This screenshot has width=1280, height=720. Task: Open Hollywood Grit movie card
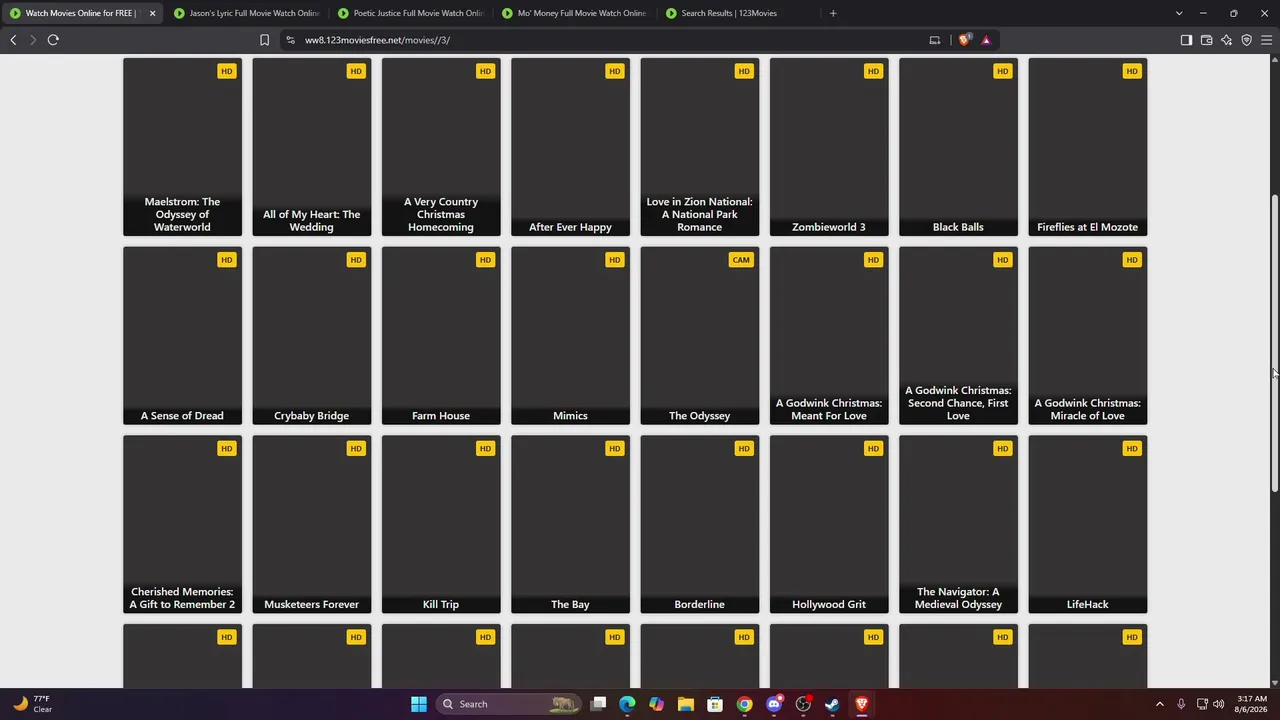point(829,524)
